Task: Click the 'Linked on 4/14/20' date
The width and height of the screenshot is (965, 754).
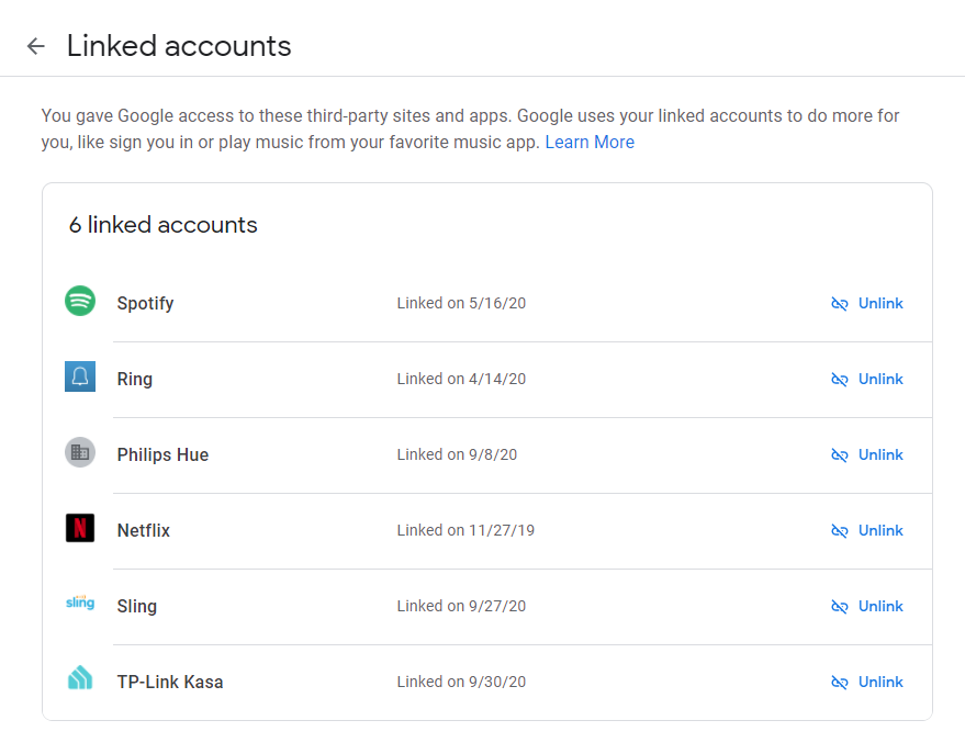Action: [x=462, y=379]
